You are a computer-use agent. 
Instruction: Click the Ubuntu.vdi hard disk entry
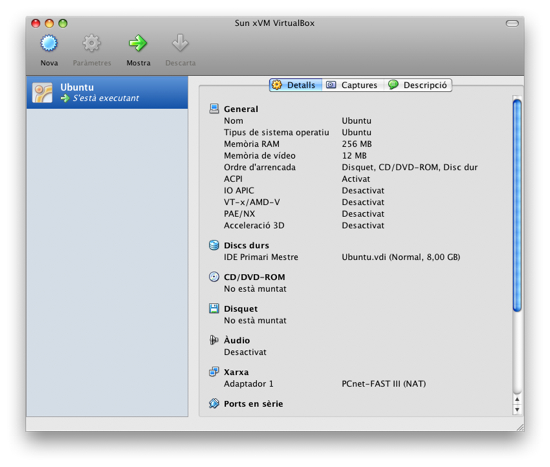[401, 257]
